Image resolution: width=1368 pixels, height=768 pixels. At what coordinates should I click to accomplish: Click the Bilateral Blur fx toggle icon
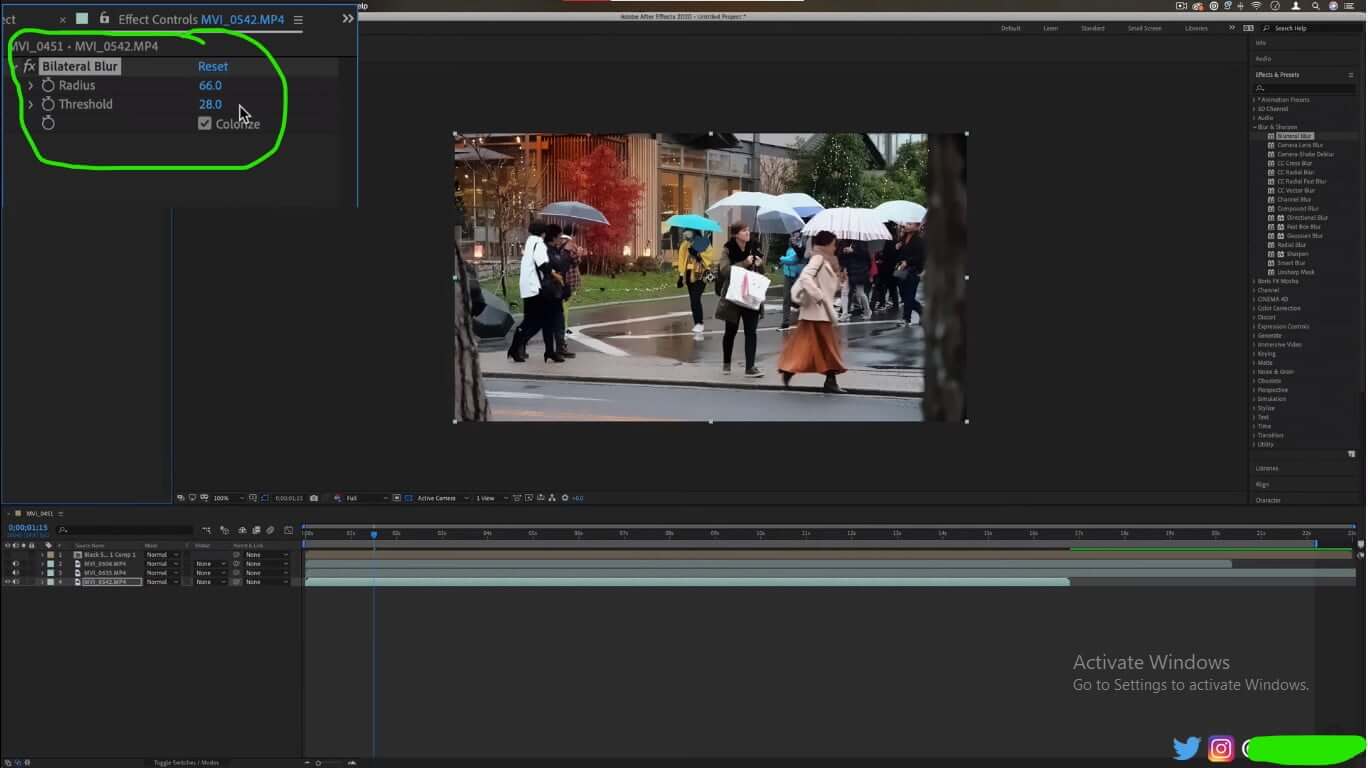click(29, 67)
